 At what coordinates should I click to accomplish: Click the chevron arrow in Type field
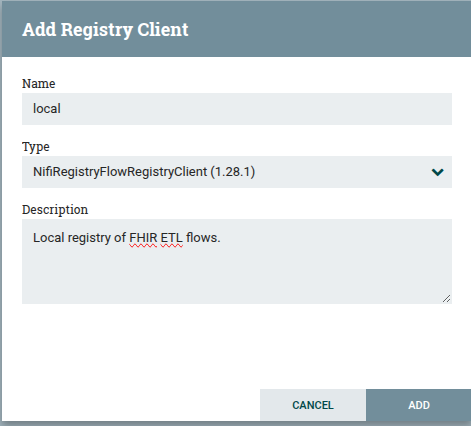(x=437, y=172)
